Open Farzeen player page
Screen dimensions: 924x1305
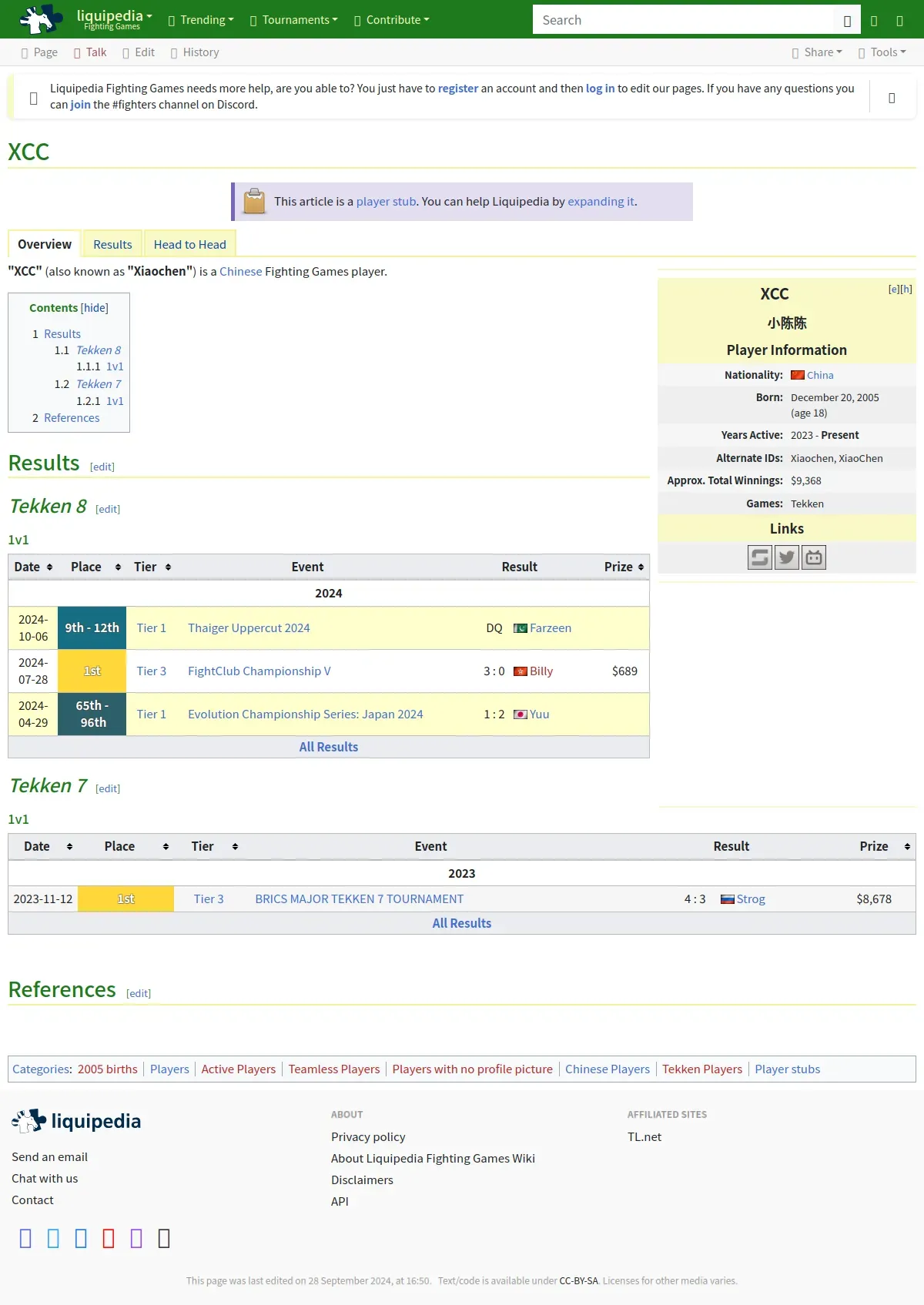[x=551, y=628]
